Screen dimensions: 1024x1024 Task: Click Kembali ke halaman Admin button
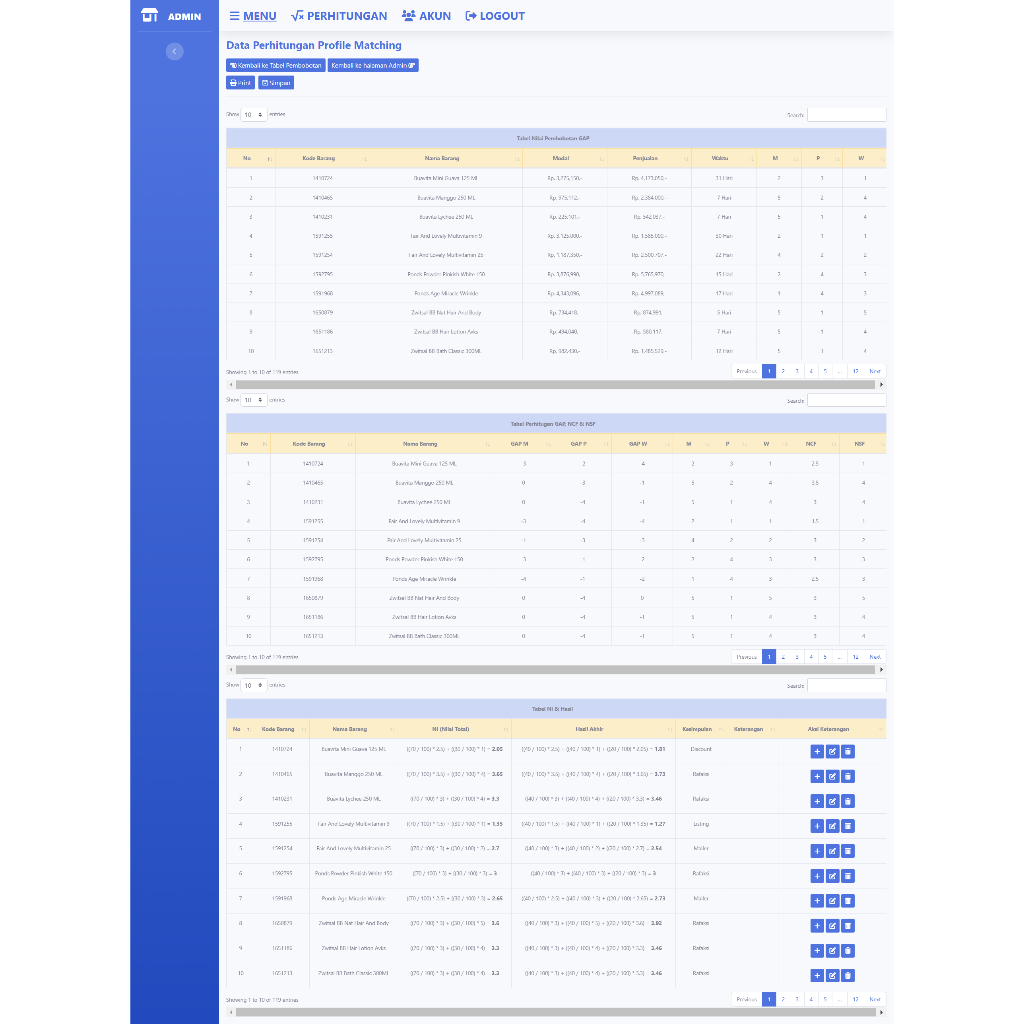point(373,65)
